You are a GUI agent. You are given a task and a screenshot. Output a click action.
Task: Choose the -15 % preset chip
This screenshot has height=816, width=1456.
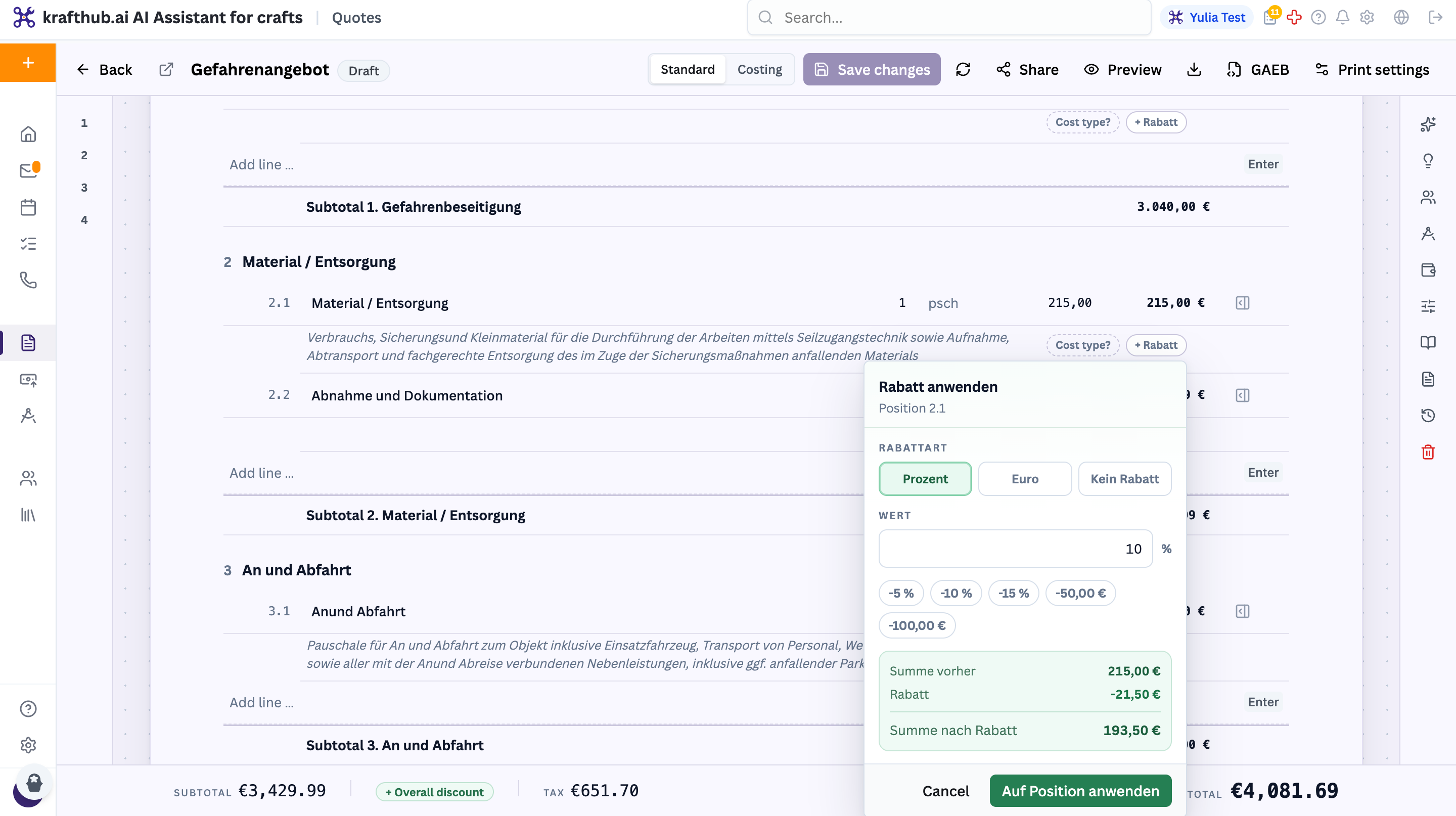point(1013,593)
